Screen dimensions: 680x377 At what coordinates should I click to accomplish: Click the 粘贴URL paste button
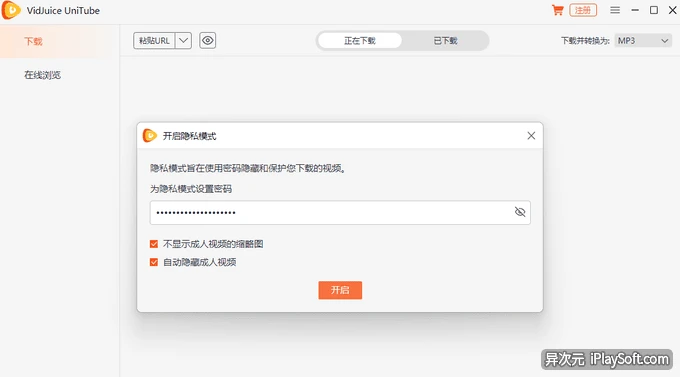click(154, 41)
